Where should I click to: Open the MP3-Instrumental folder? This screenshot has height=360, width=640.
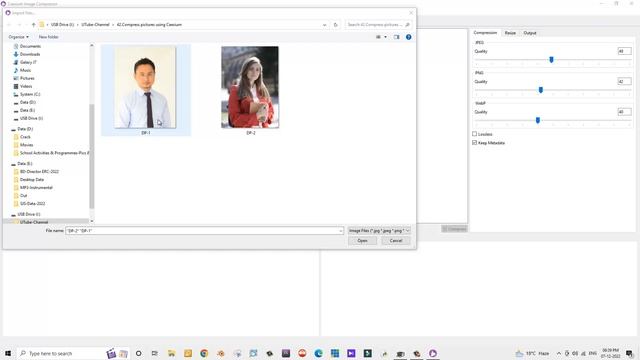pos(36,187)
